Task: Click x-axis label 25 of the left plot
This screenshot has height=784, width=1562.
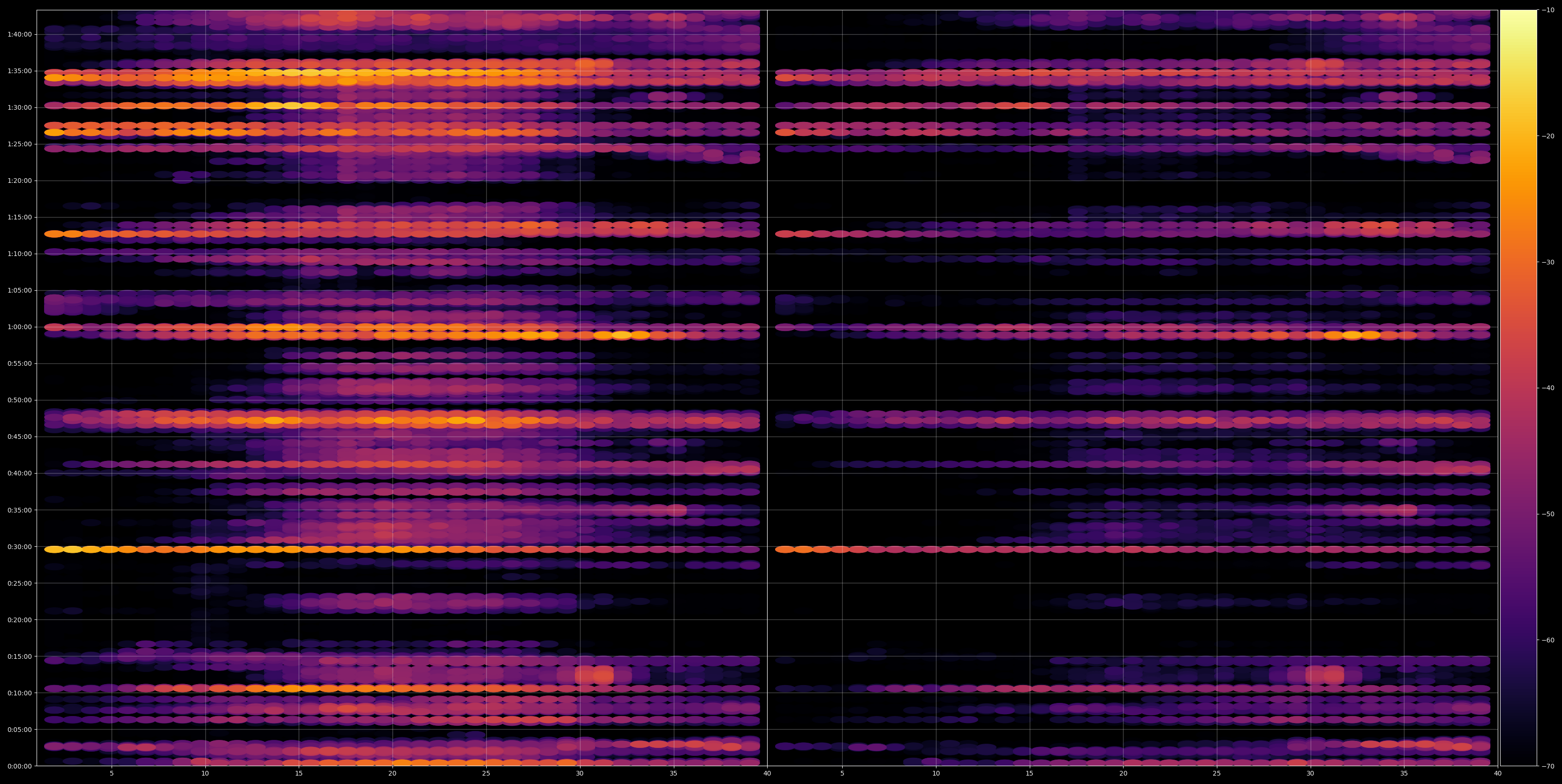Action: (486, 774)
